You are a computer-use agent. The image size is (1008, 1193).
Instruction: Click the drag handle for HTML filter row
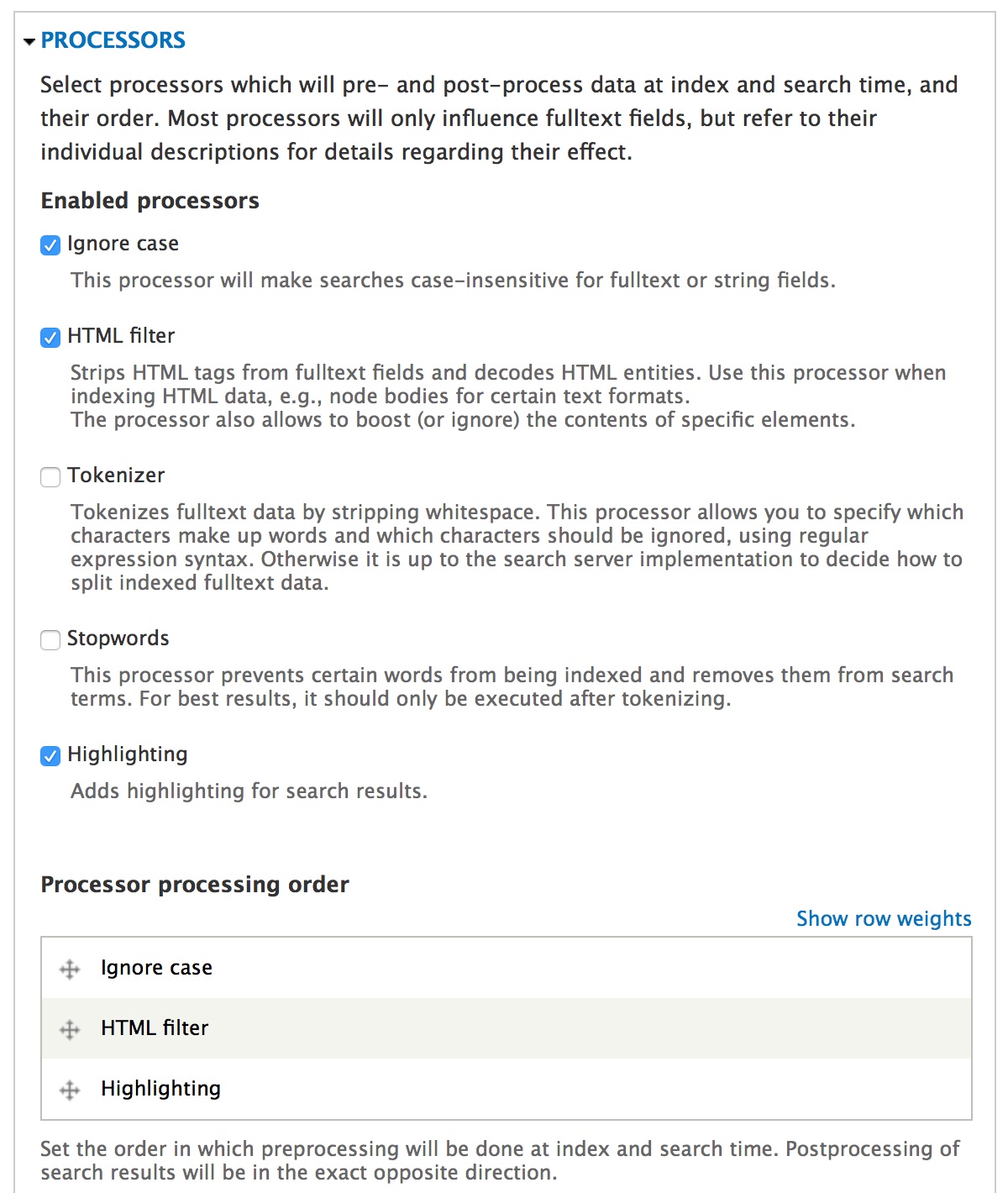[70, 1029]
